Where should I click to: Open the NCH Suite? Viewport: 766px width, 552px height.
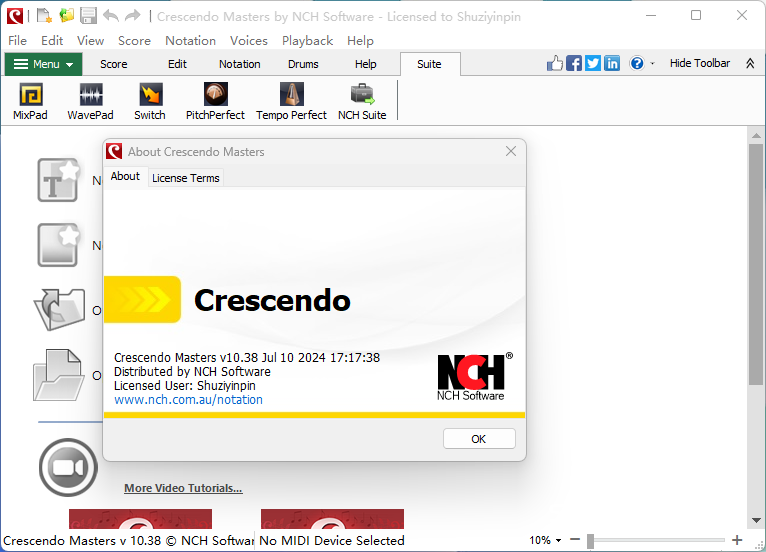pos(362,101)
